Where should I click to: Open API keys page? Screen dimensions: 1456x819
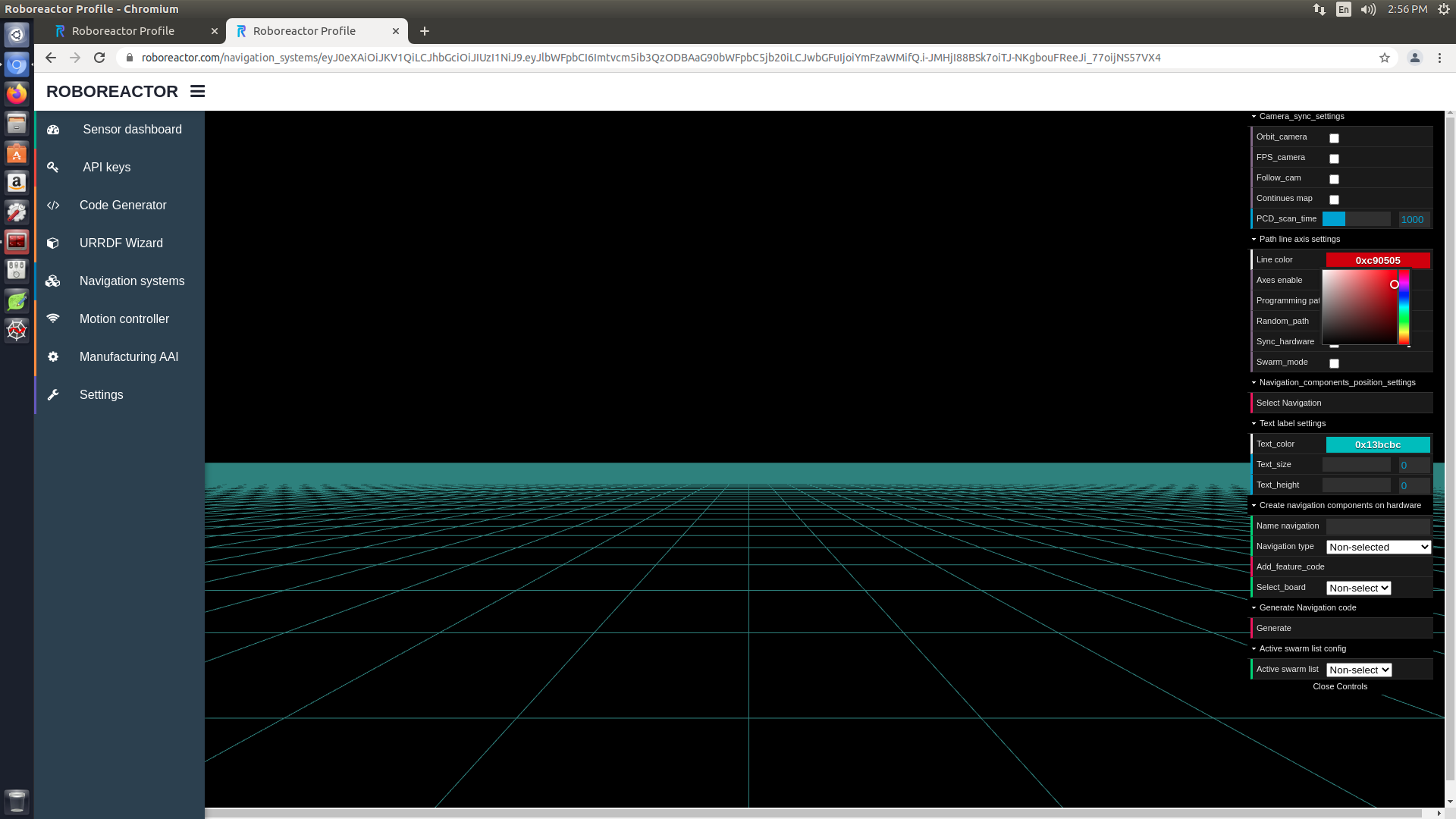tap(106, 168)
